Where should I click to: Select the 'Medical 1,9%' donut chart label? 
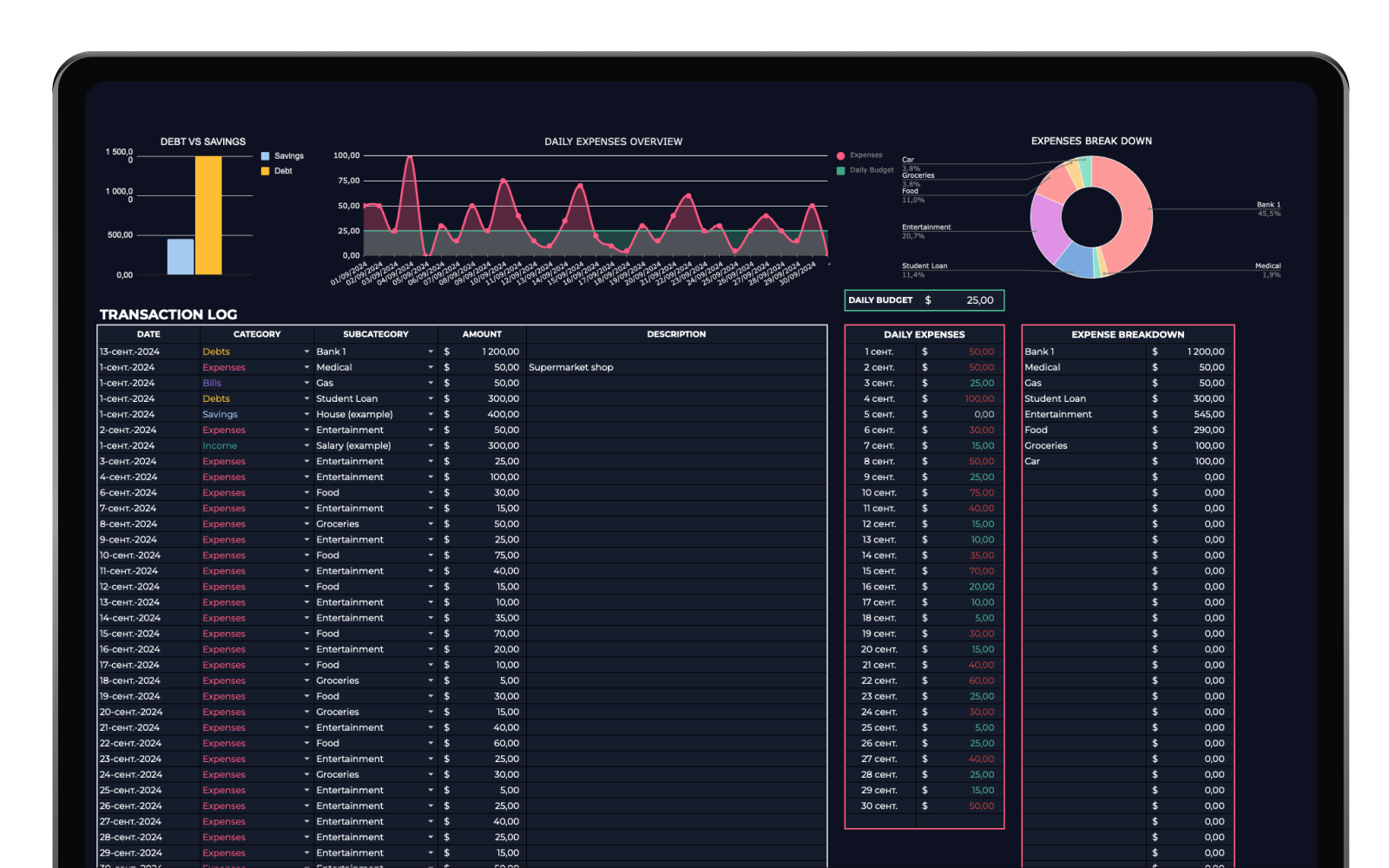coord(1267,270)
